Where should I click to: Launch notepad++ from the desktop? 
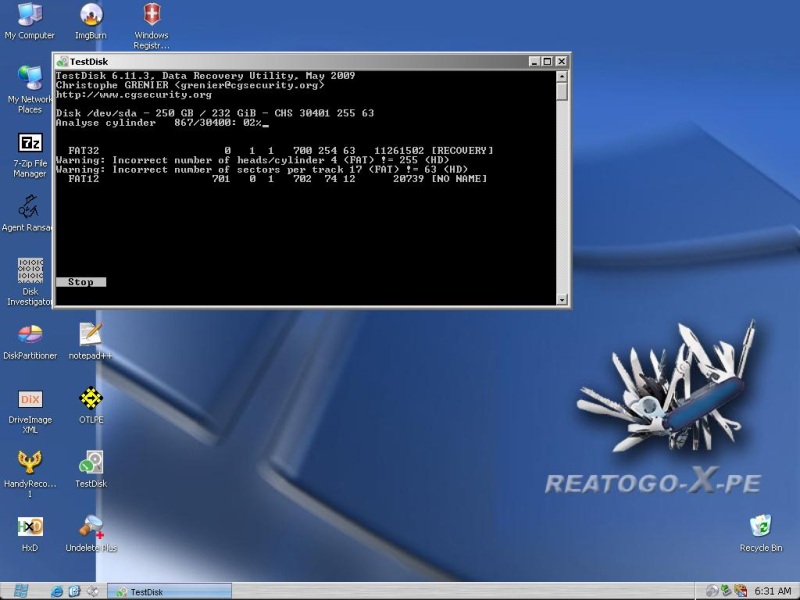click(91, 341)
